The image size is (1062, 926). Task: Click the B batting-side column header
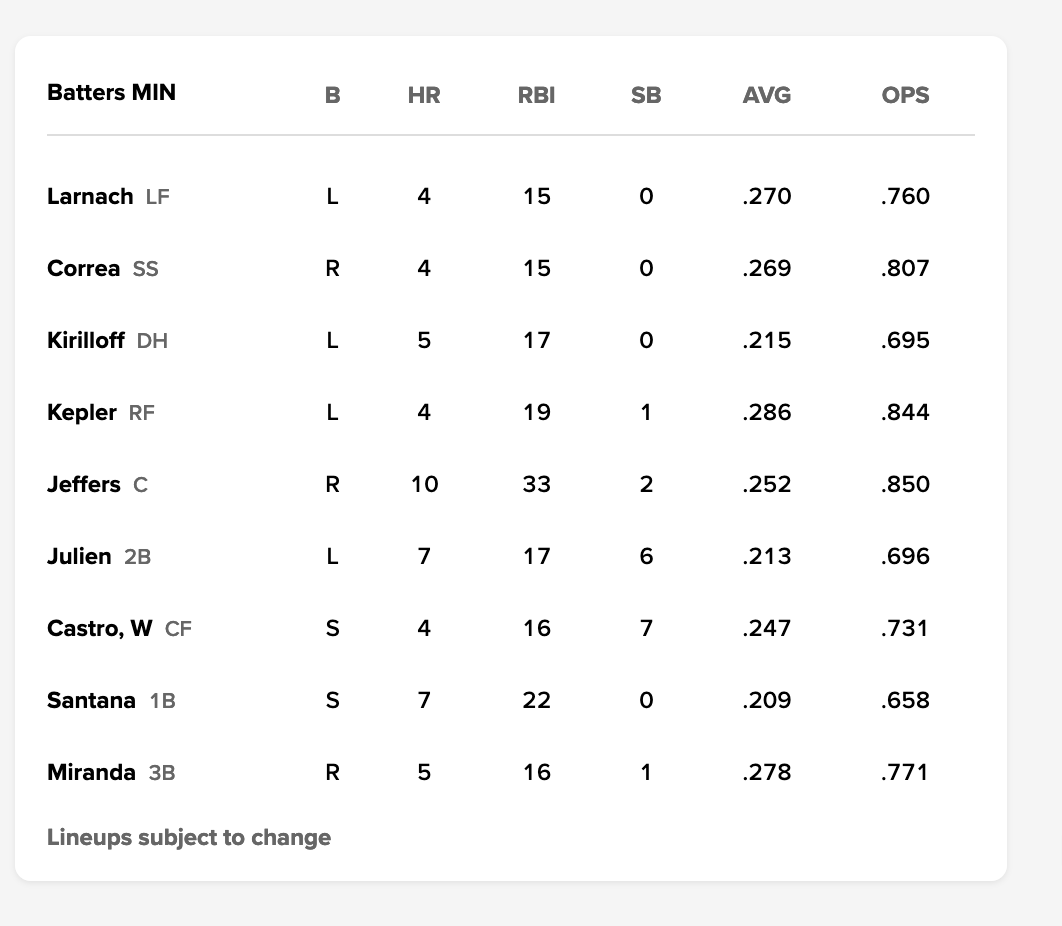pos(333,95)
